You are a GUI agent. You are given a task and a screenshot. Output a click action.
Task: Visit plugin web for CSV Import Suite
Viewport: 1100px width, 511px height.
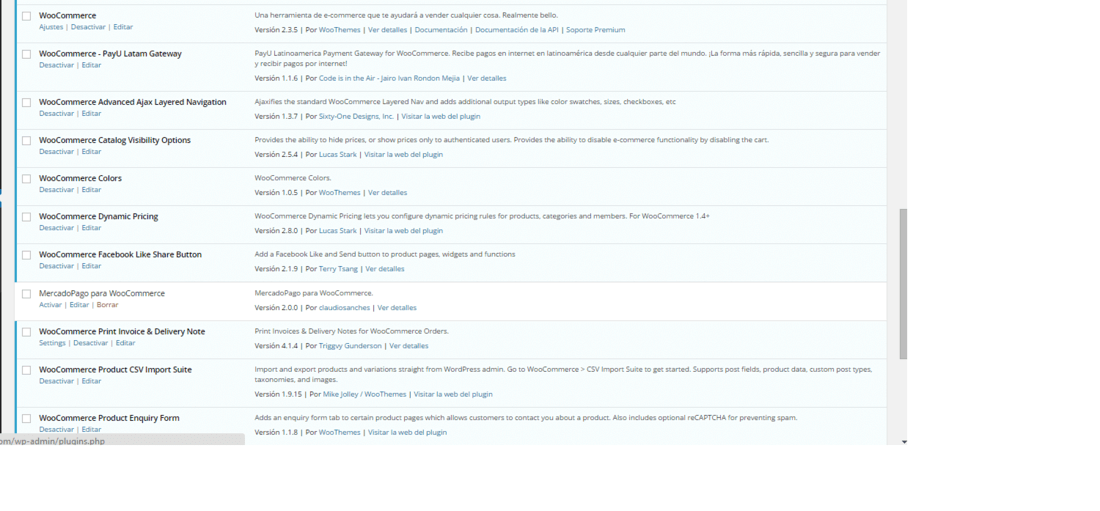[x=453, y=394]
